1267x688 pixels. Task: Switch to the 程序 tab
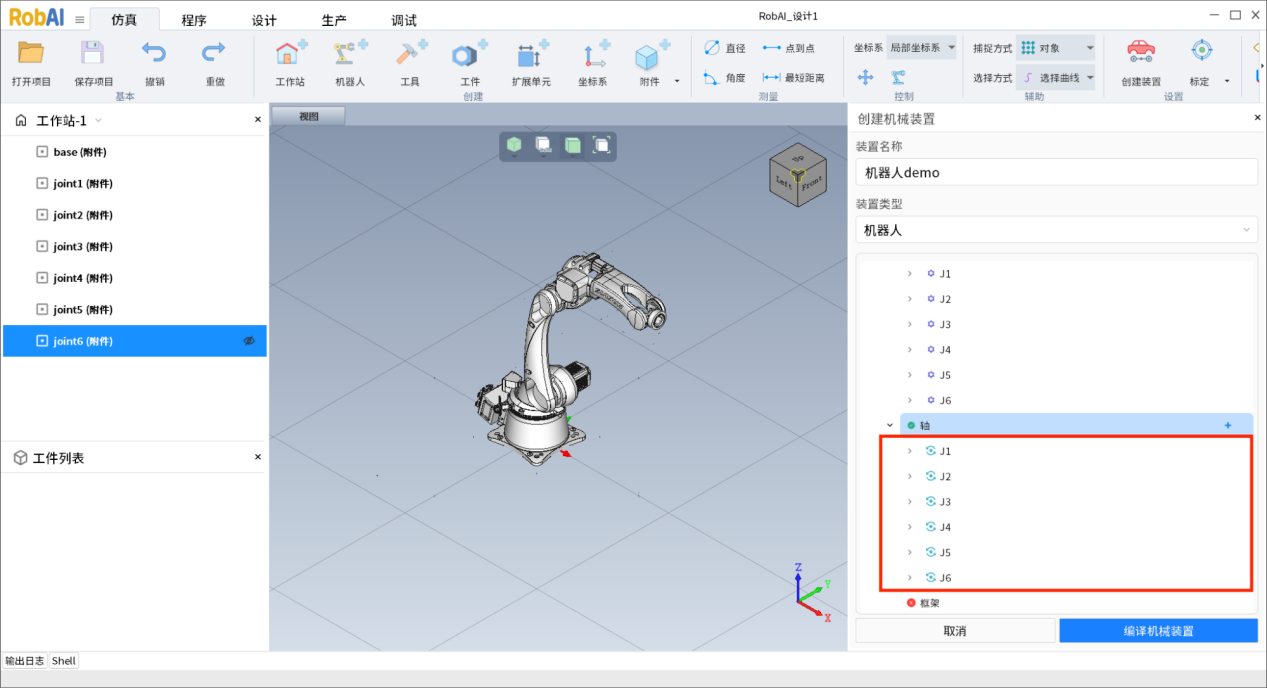[194, 20]
